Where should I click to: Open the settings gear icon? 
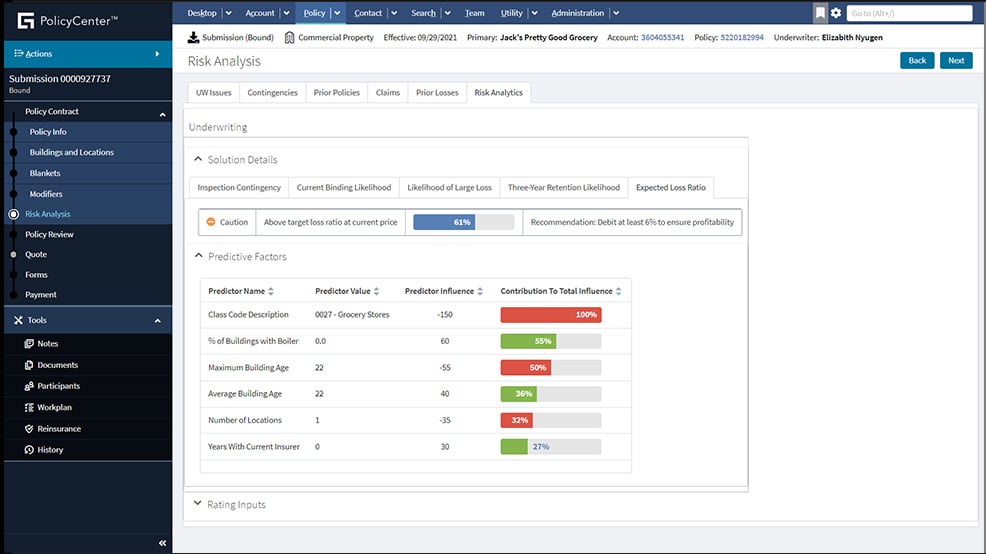pos(836,13)
